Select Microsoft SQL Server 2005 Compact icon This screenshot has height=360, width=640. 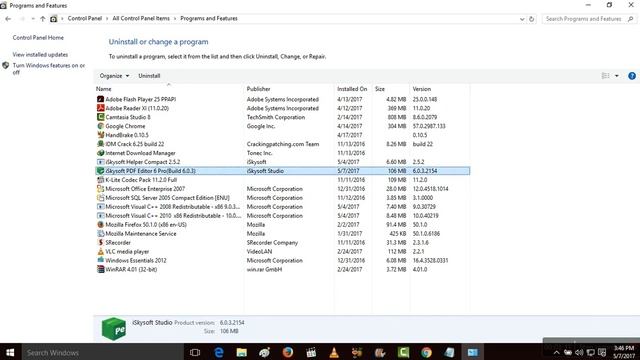[x=100, y=198]
